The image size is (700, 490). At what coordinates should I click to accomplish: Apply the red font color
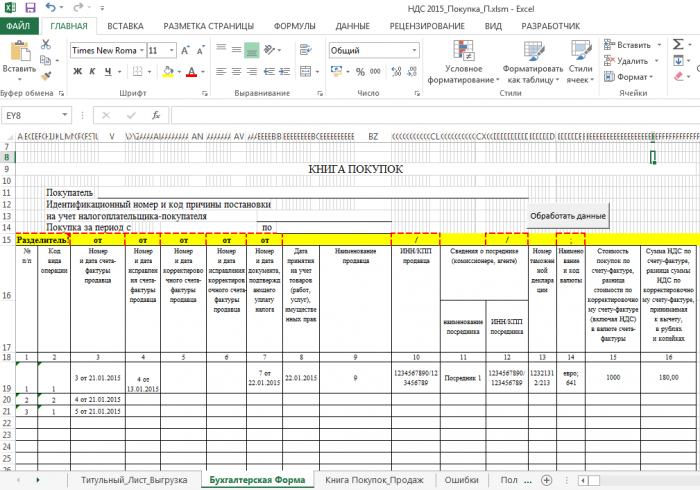192,71
